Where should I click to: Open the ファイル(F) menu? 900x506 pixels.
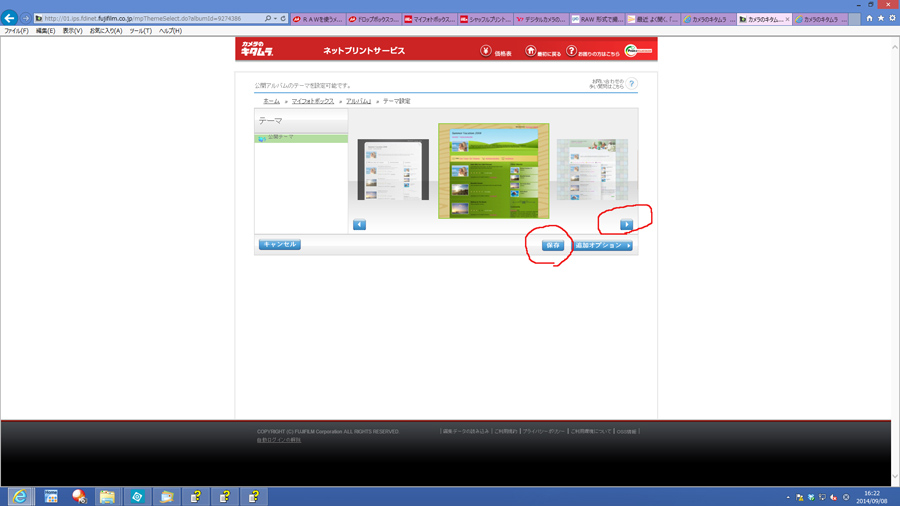pyautogui.click(x=16, y=31)
